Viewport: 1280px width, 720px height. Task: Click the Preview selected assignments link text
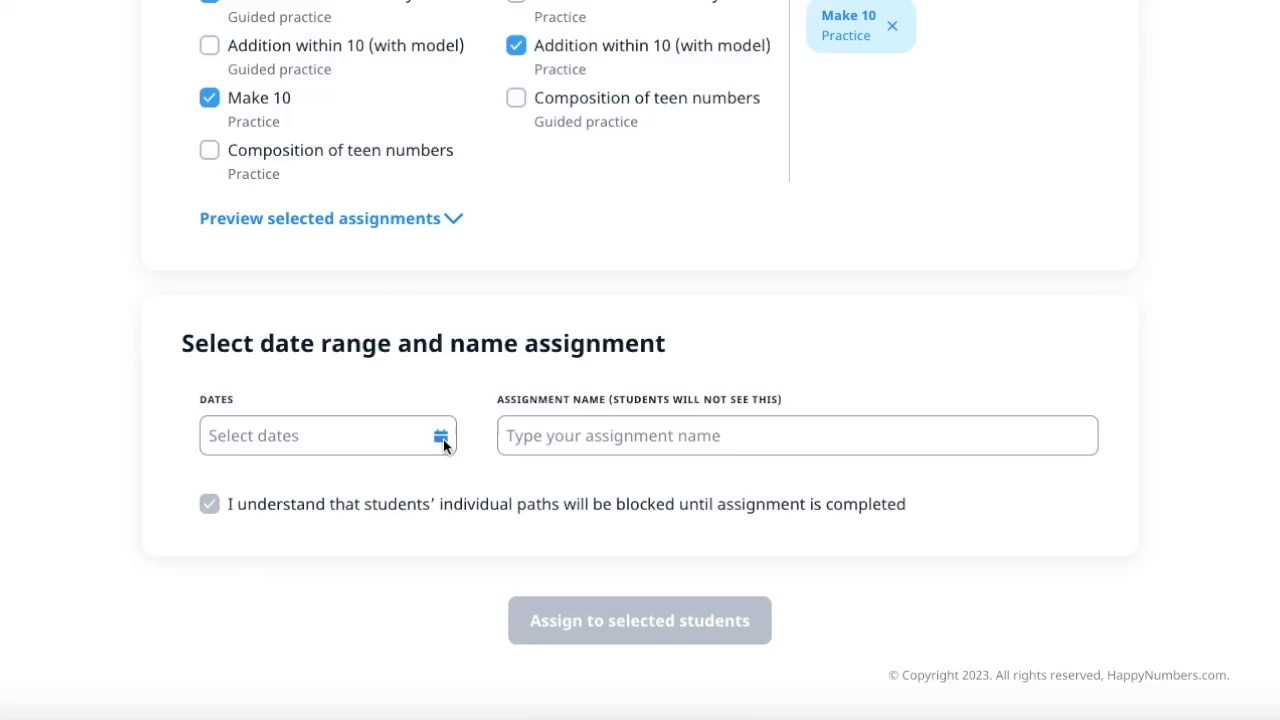point(320,219)
